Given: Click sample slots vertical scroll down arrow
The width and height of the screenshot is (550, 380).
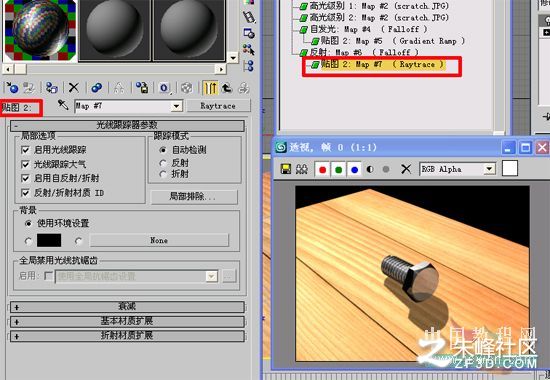Looking at the screenshot, I should point(233,57).
